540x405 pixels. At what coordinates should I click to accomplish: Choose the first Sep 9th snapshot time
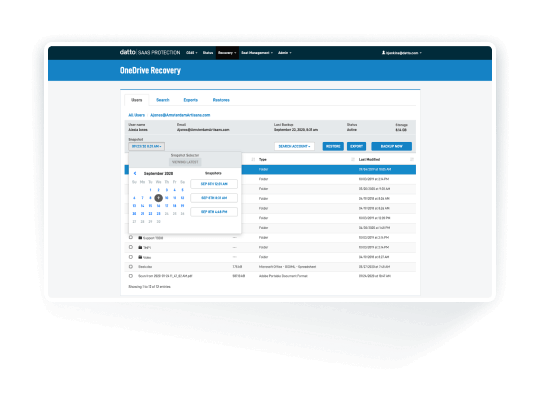tap(214, 184)
